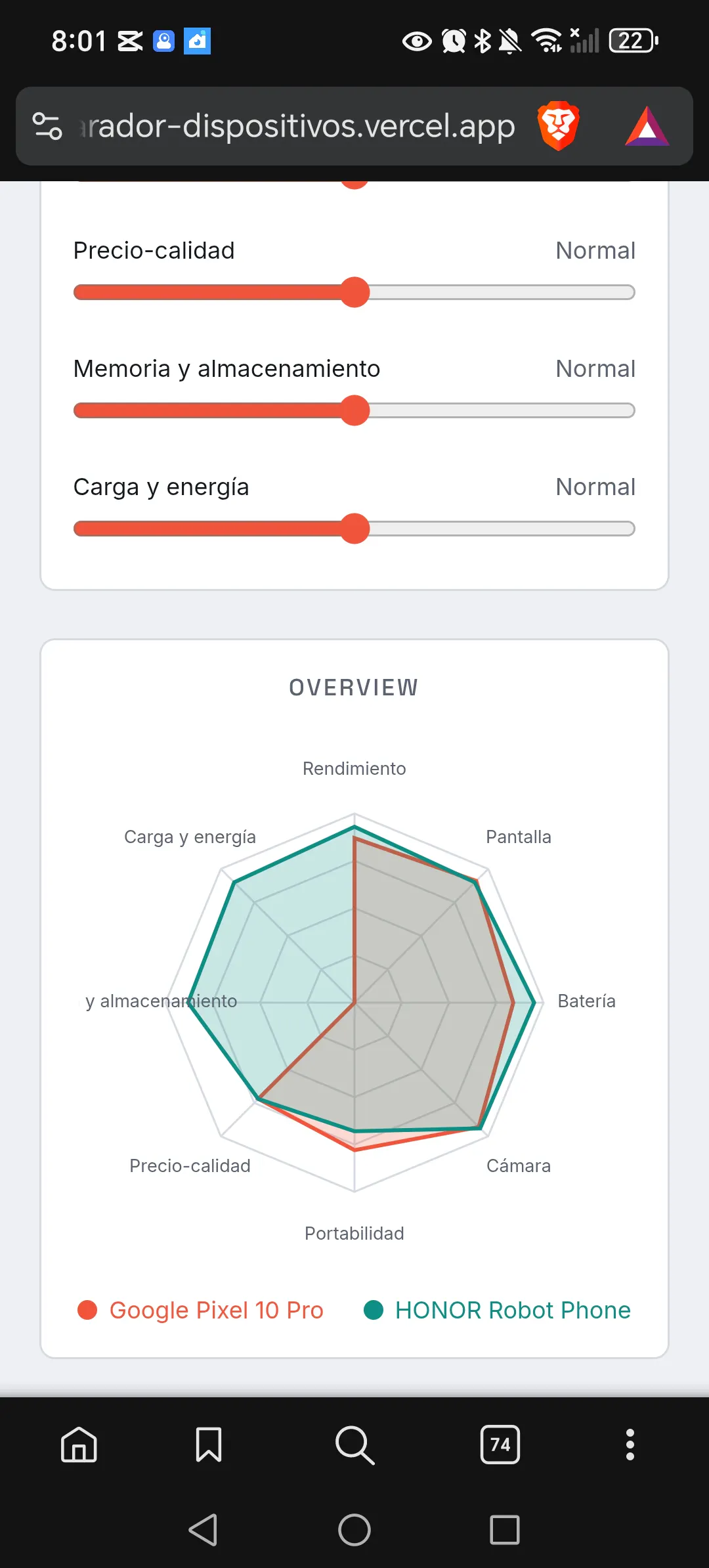The image size is (709, 1568).
Task: Open site settings icon in address bar
Action: 47,126
